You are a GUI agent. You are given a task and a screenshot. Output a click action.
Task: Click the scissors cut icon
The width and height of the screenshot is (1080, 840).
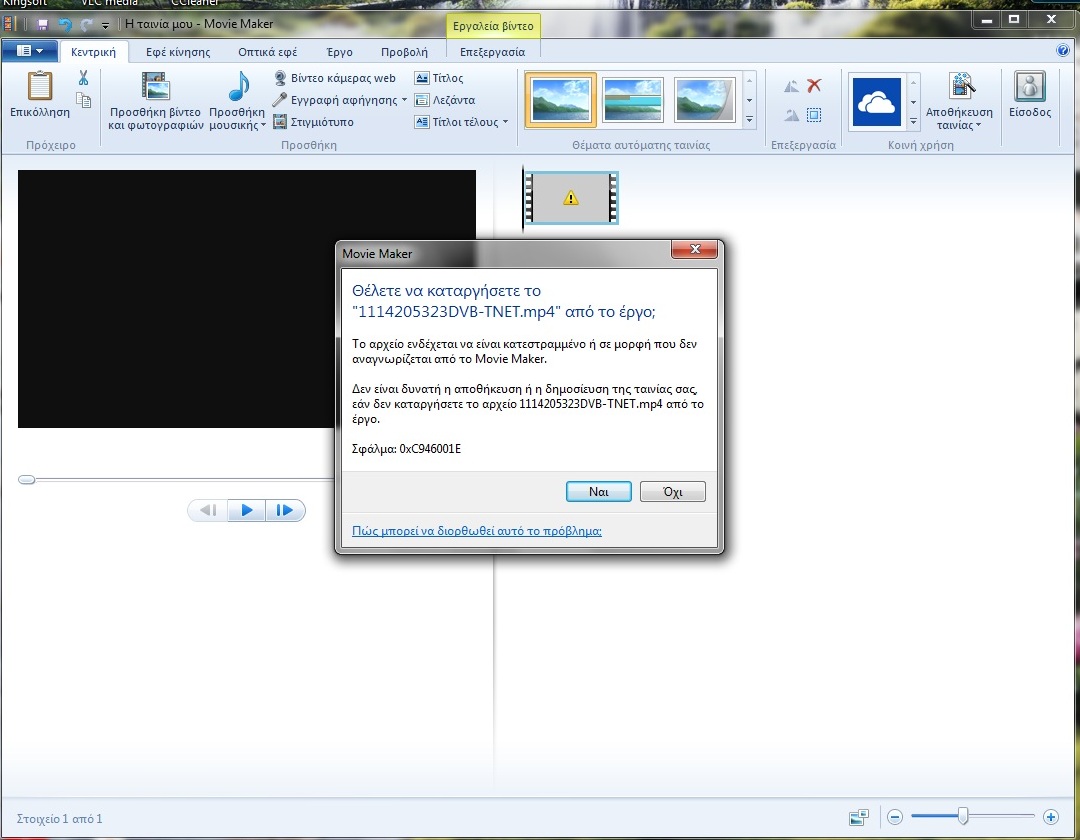click(83, 78)
